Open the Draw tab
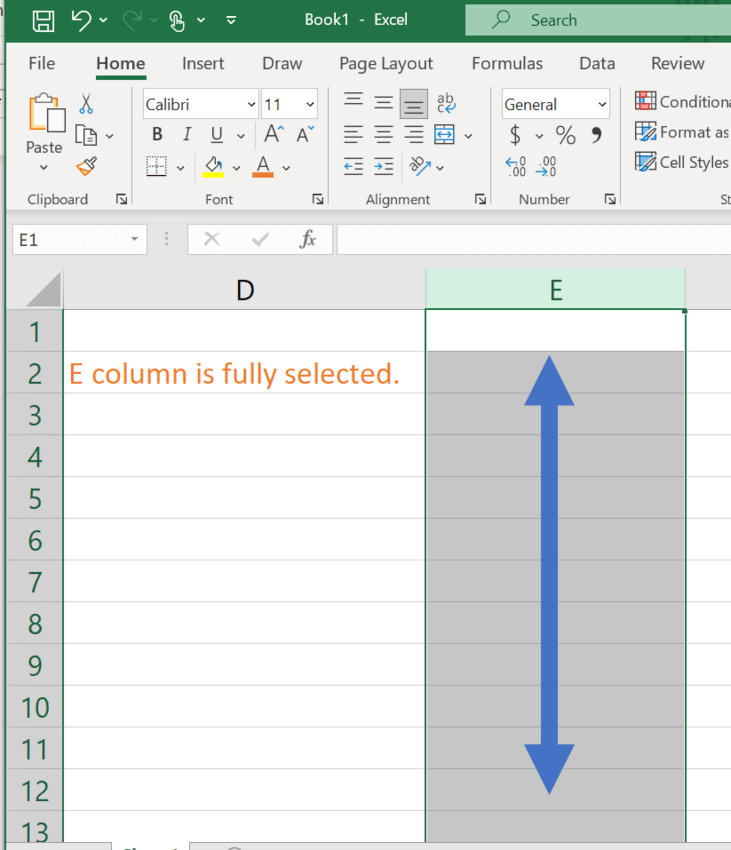The width and height of the screenshot is (731, 850). click(x=282, y=63)
